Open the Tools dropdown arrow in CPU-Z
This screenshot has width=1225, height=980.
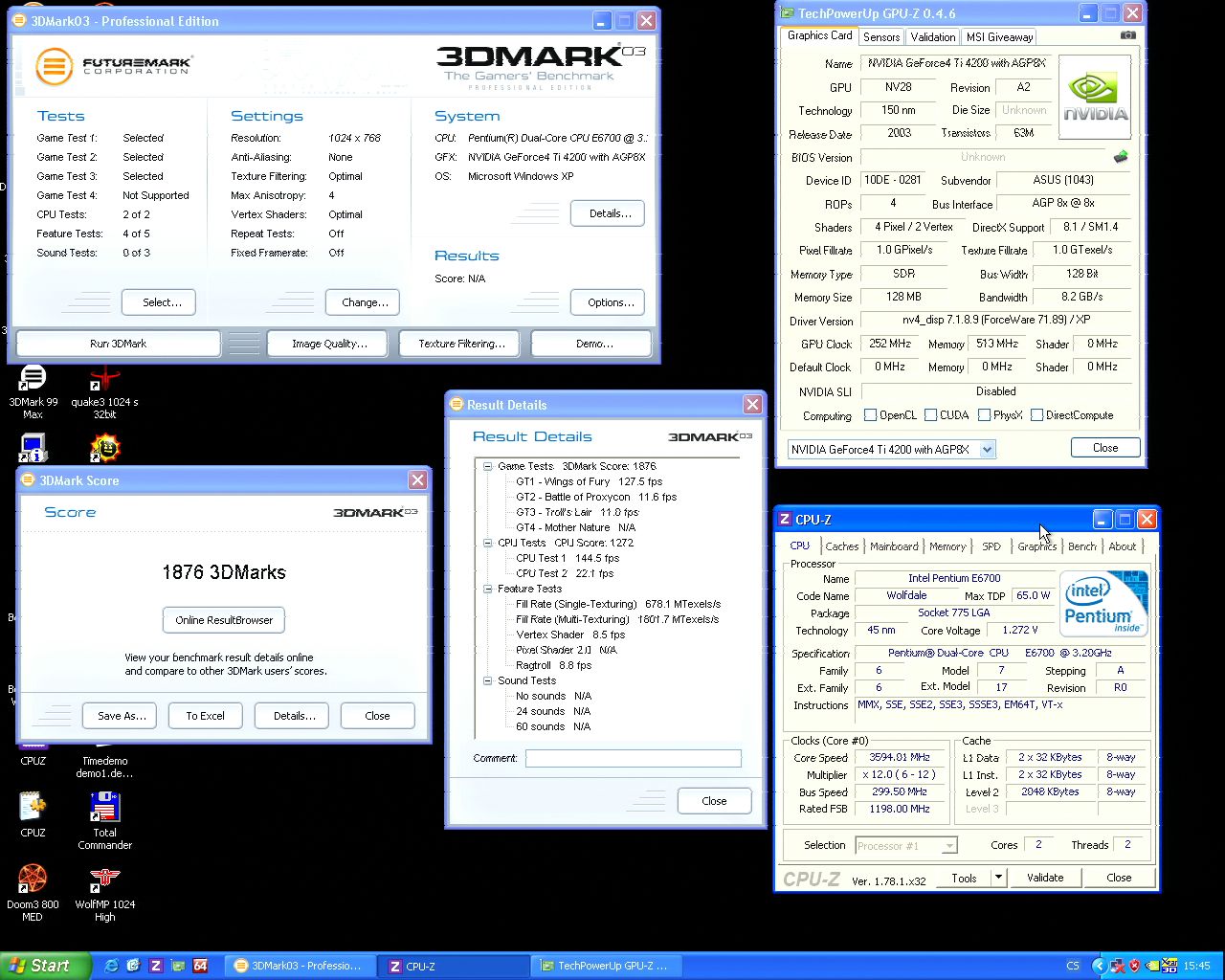(x=998, y=878)
